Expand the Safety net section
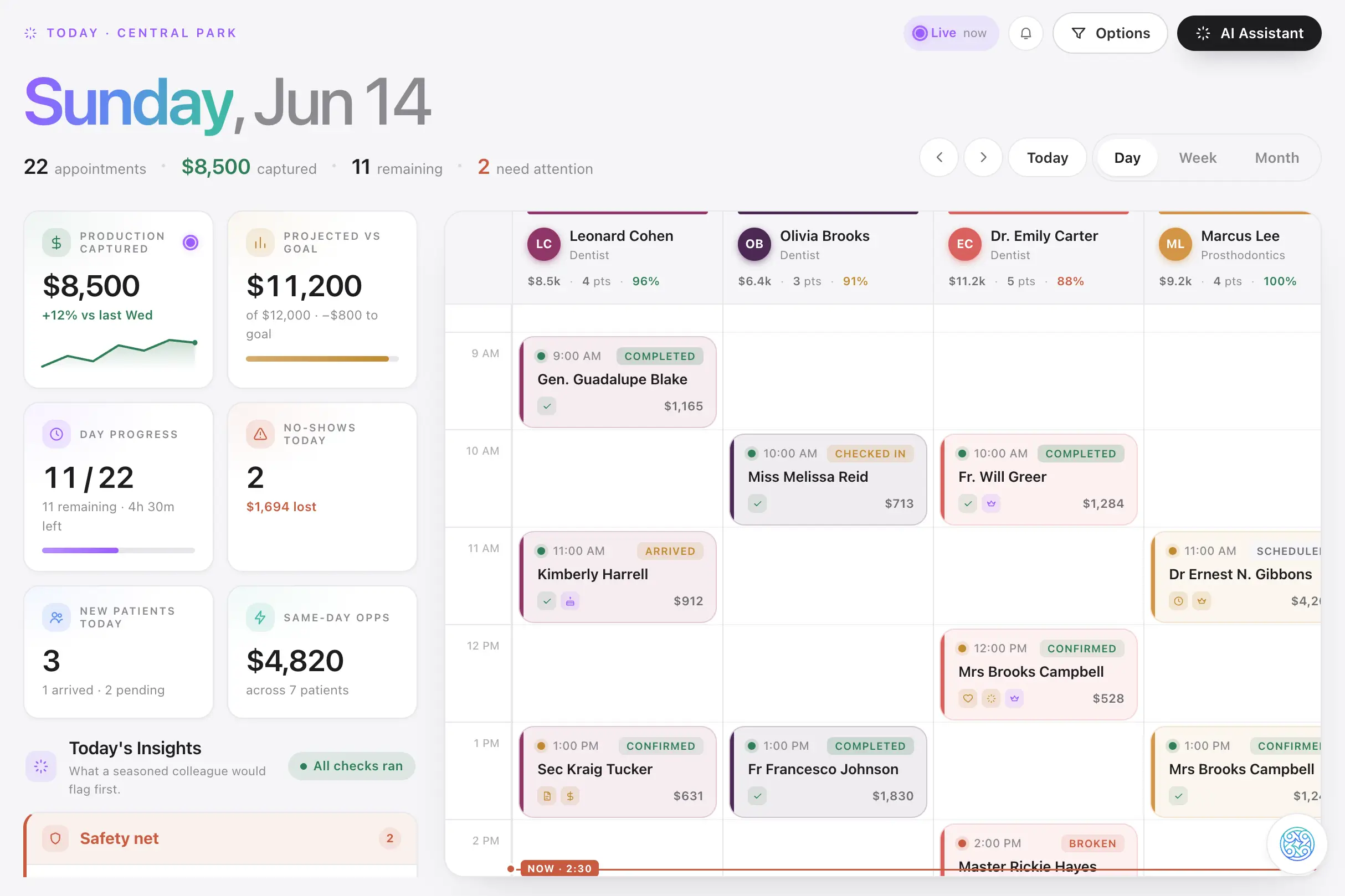Image resolution: width=1345 pixels, height=896 pixels. pyautogui.click(x=220, y=838)
